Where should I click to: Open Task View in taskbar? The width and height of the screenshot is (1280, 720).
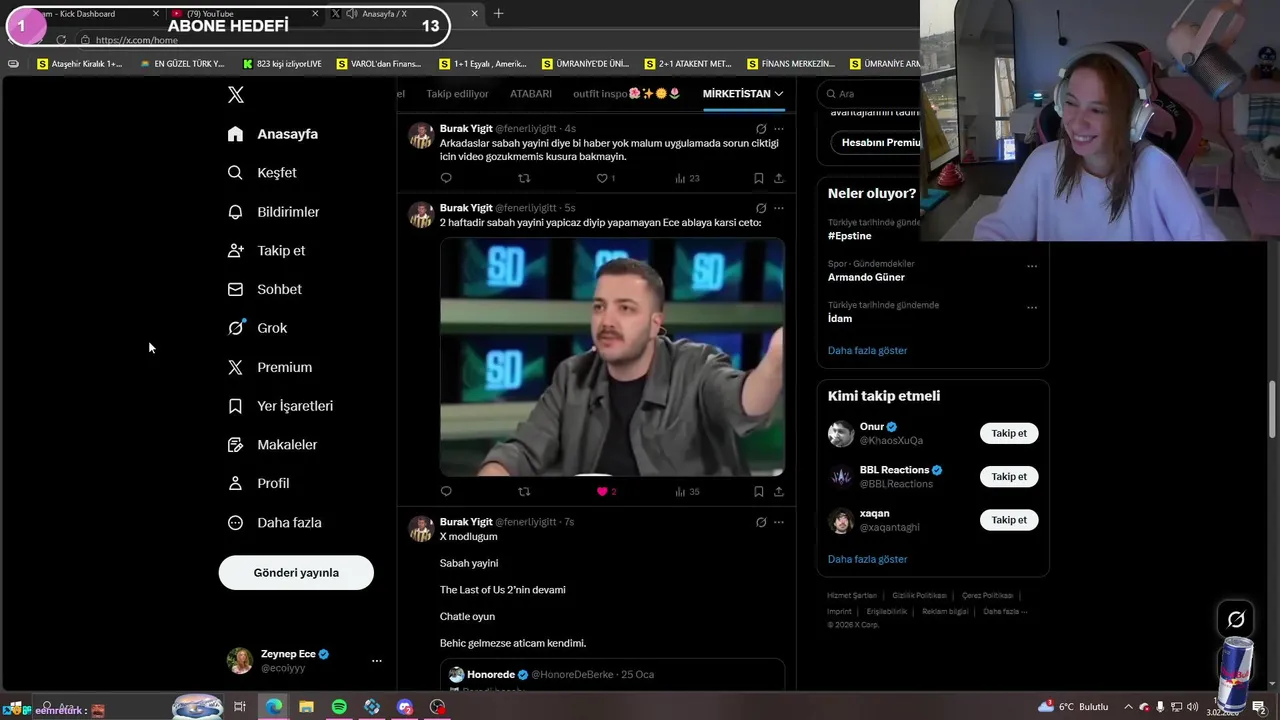(240, 707)
